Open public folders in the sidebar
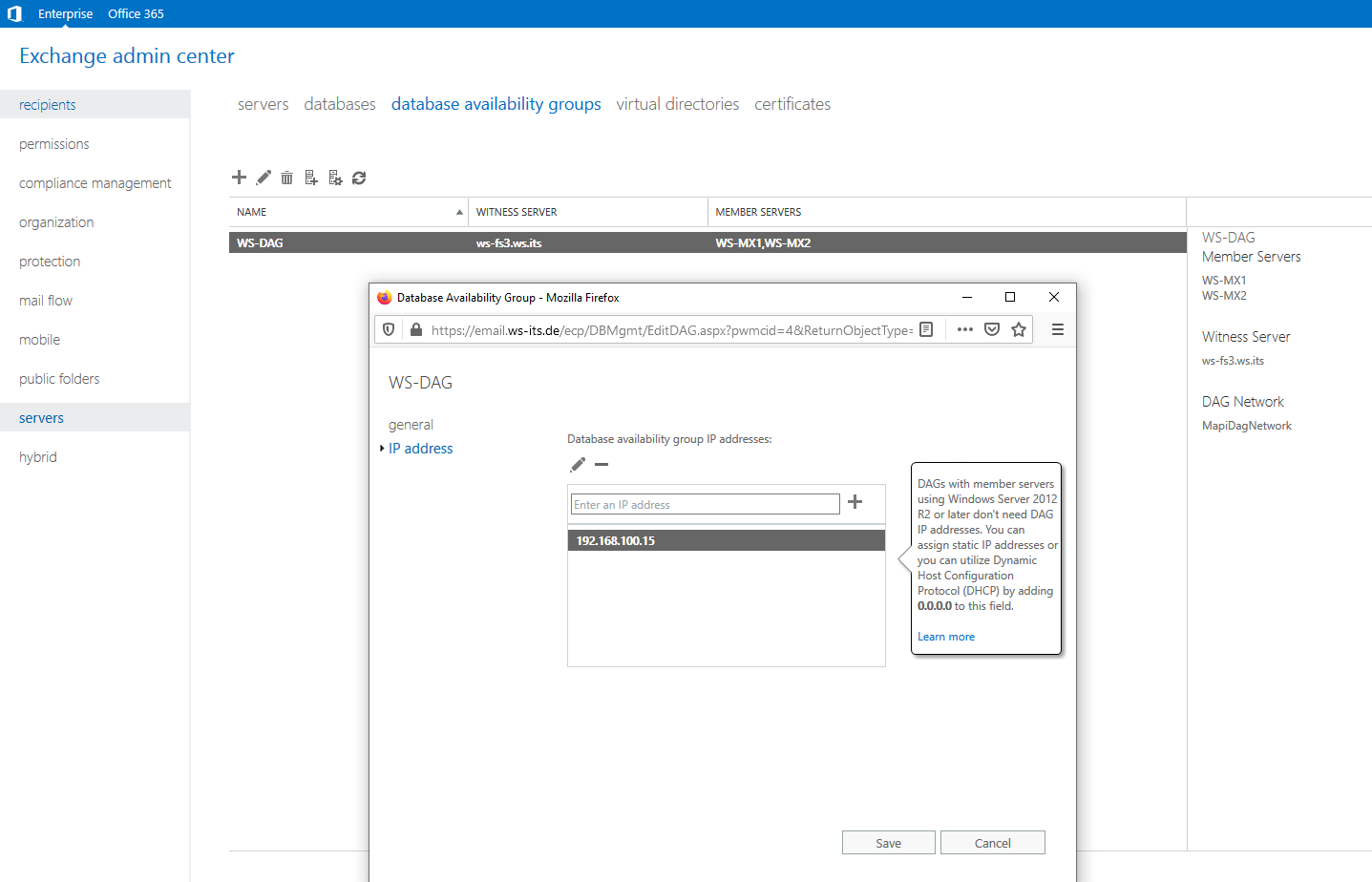Viewport: 1372px width, 882px height. 95,379
